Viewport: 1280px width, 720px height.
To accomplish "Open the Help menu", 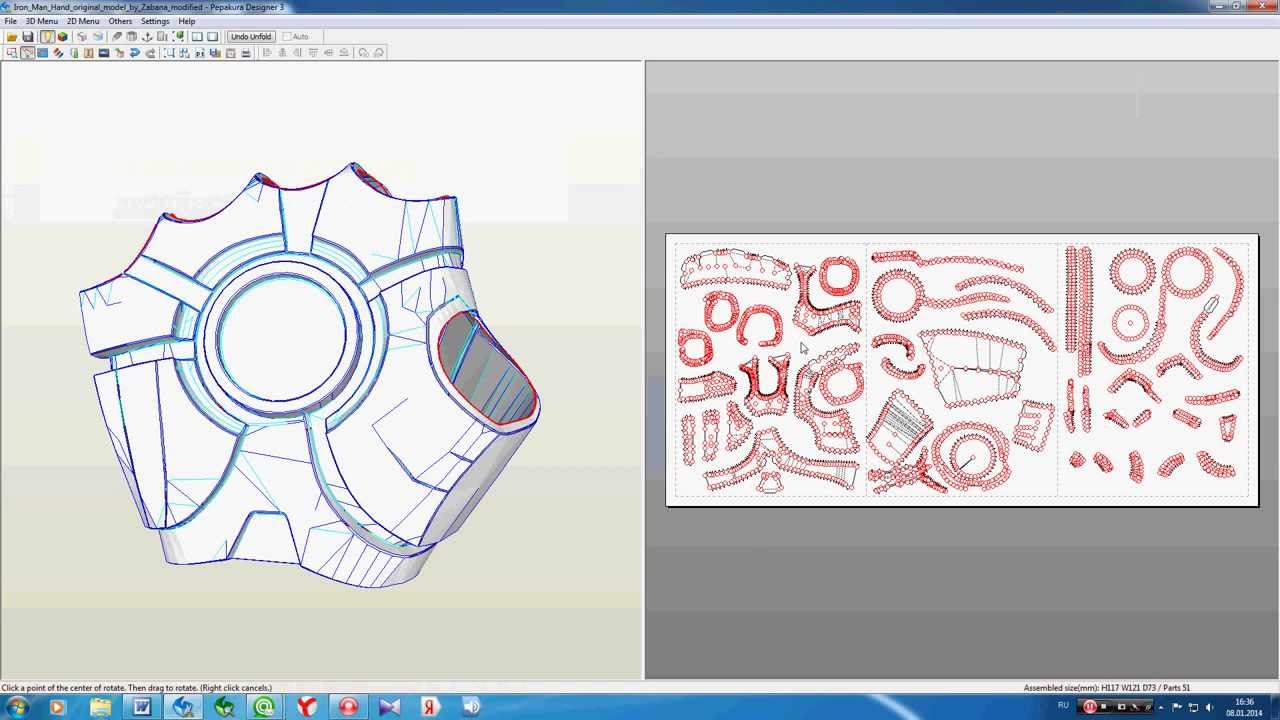I will (187, 21).
